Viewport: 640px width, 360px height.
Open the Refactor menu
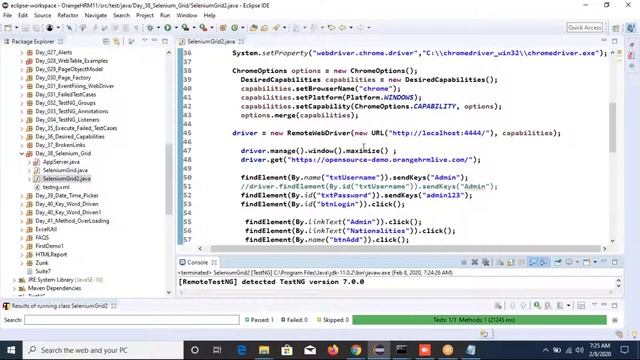68,15
